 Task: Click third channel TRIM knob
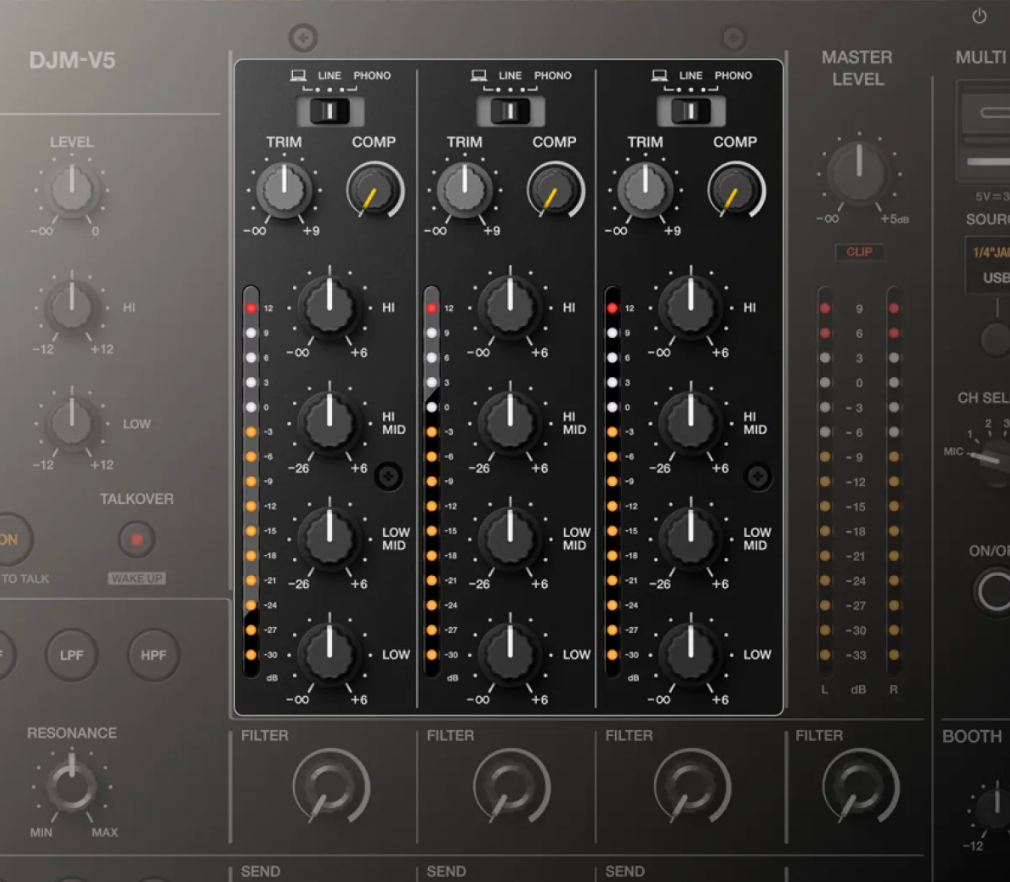point(645,190)
